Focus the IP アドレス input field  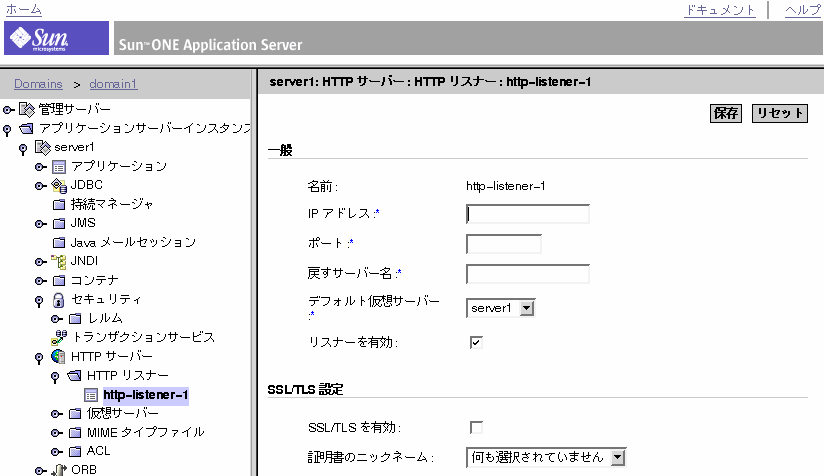click(528, 214)
